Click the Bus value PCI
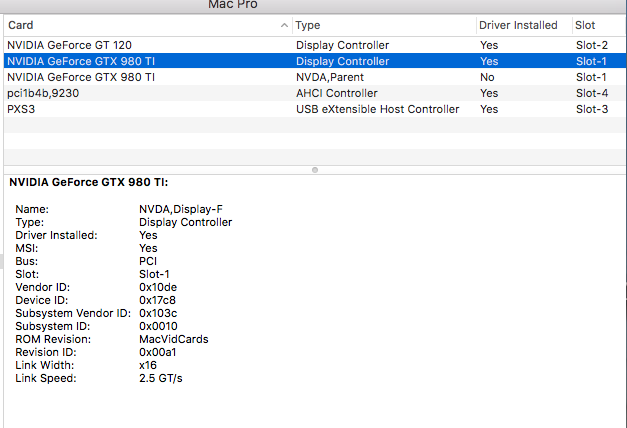Viewport: 627px width, 428px height. (148, 261)
